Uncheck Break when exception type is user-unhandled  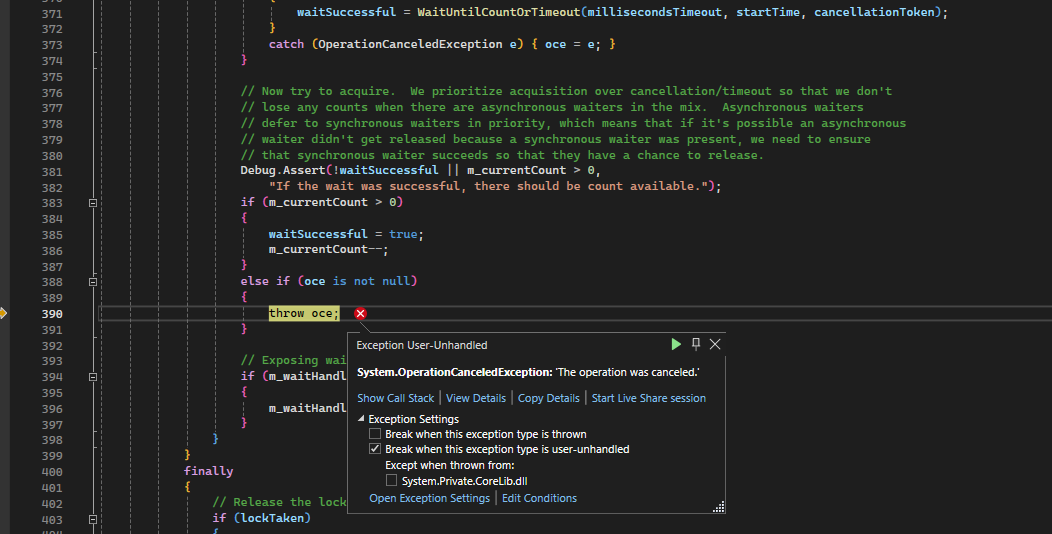375,449
